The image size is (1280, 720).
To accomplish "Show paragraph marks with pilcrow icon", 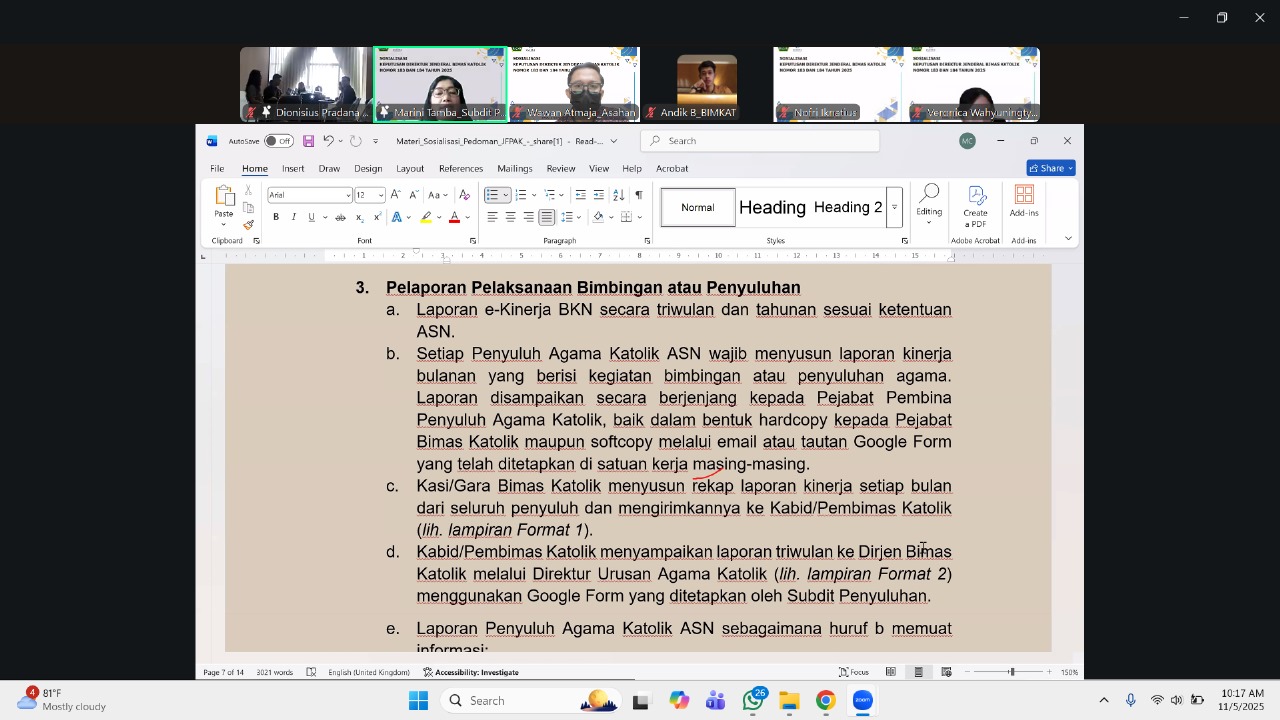I will click(639, 195).
